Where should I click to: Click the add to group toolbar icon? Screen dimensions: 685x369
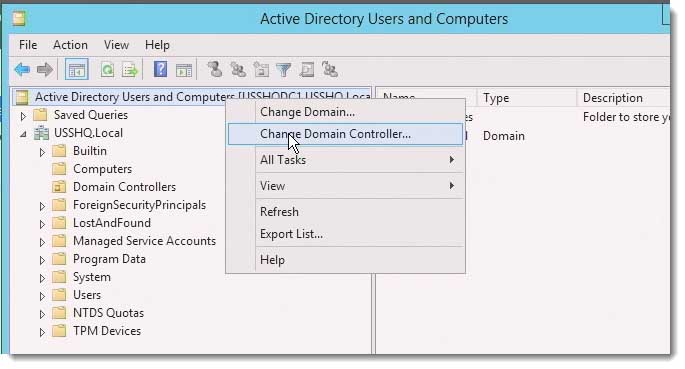pos(330,69)
